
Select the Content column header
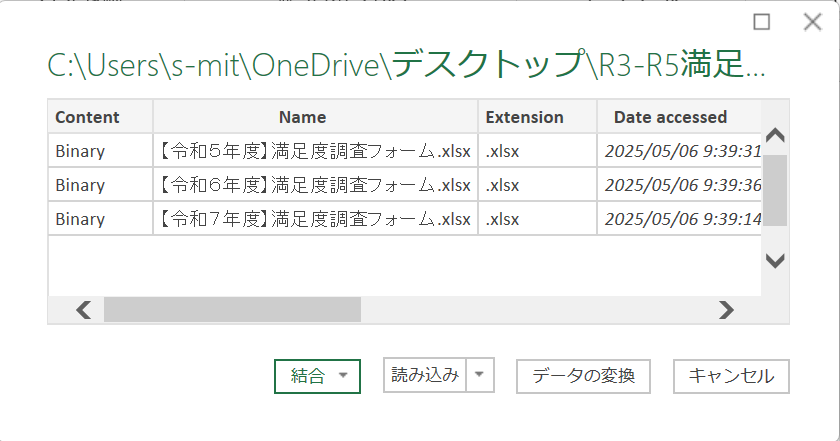point(87,117)
